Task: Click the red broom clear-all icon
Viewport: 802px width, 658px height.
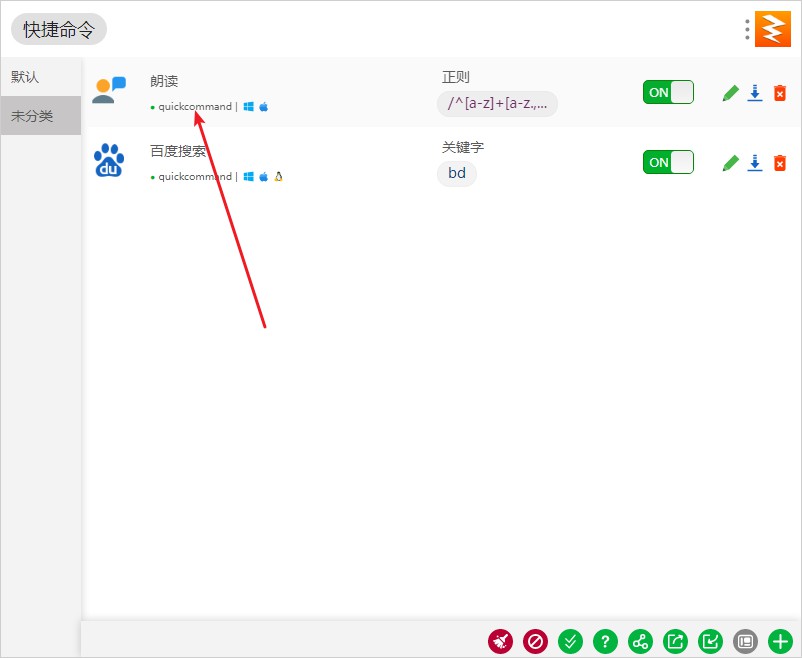Action: point(500,641)
